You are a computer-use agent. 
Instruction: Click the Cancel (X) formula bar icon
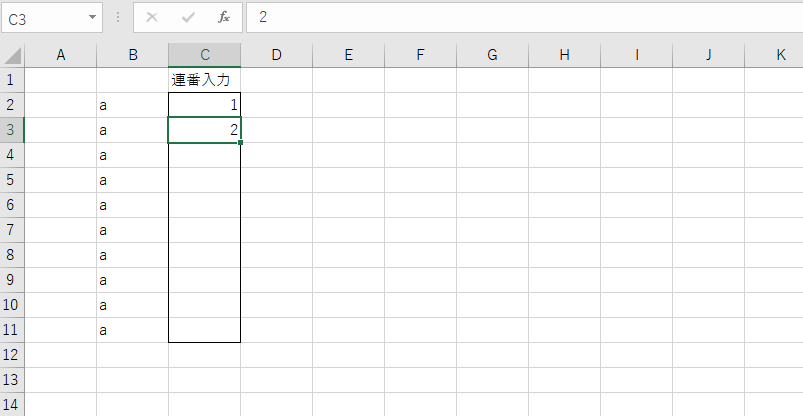(152, 18)
